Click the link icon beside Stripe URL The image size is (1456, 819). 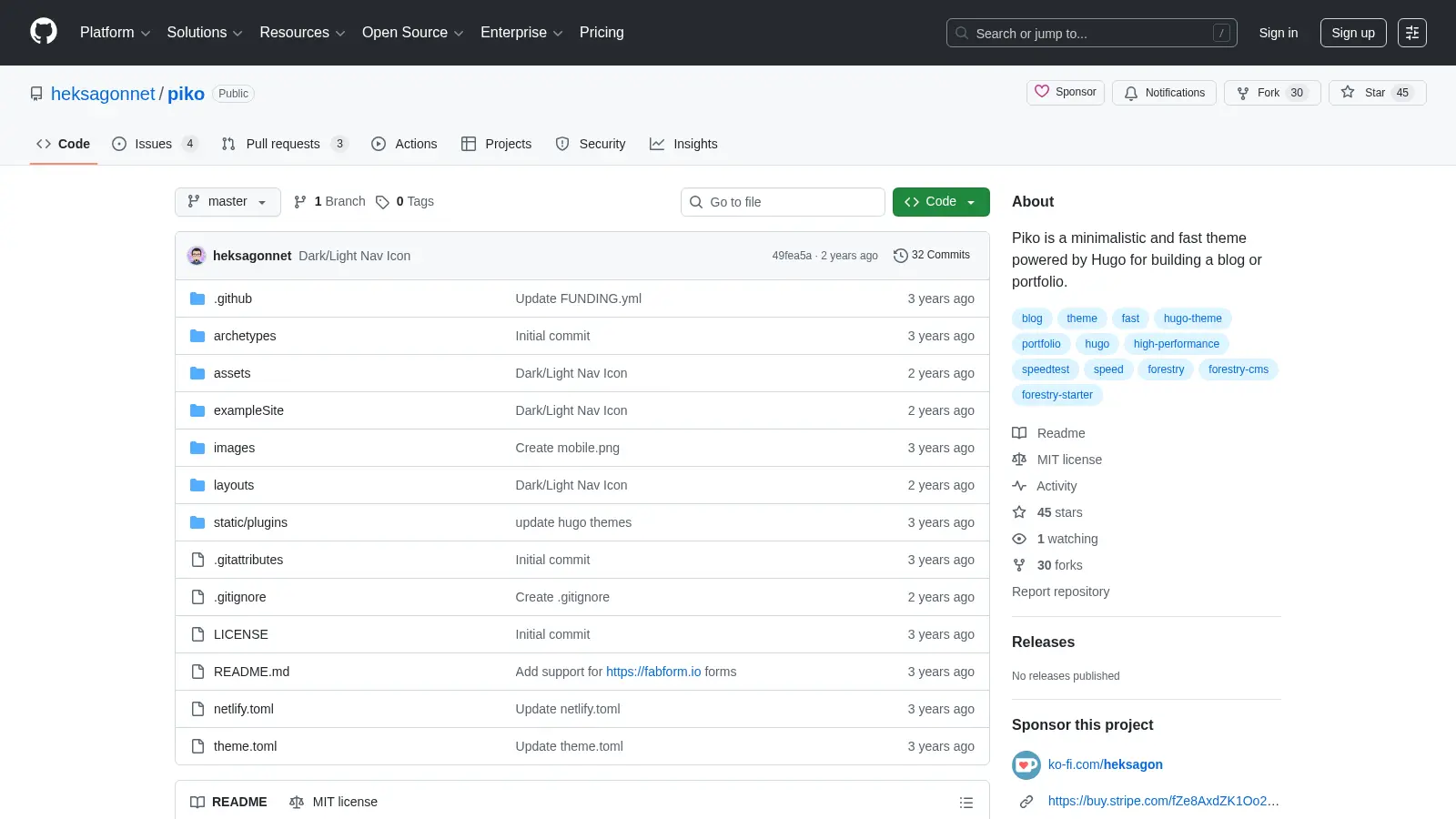coord(1026,802)
